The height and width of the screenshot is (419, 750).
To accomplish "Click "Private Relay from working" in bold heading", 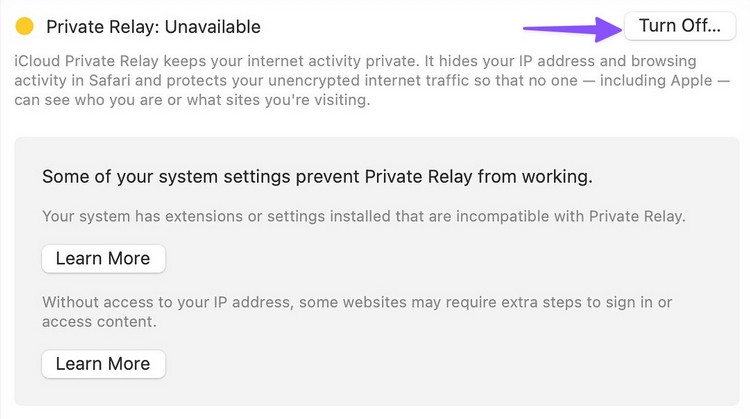I will tap(491, 177).
